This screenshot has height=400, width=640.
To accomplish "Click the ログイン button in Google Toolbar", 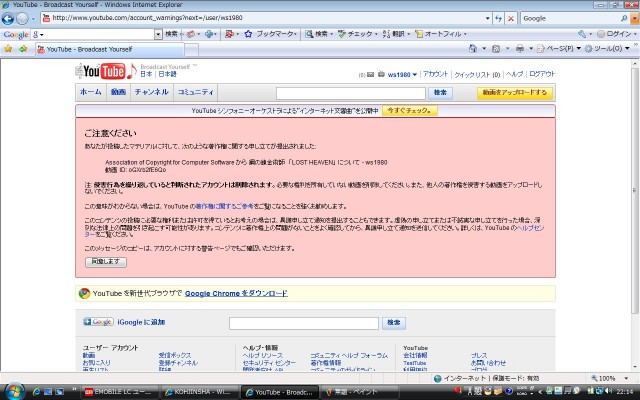I will click(614, 34).
